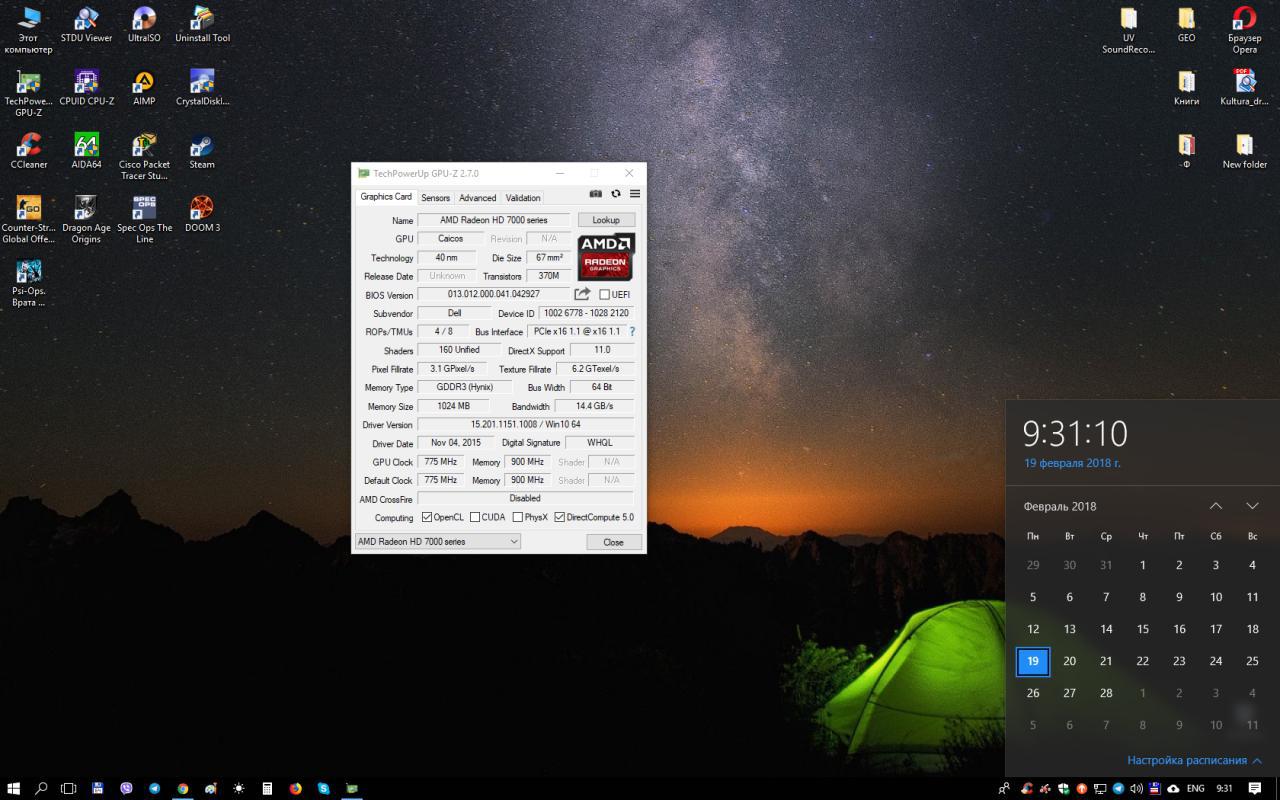Switch to the Sensors tab
This screenshot has height=800, width=1280.
[435, 198]
